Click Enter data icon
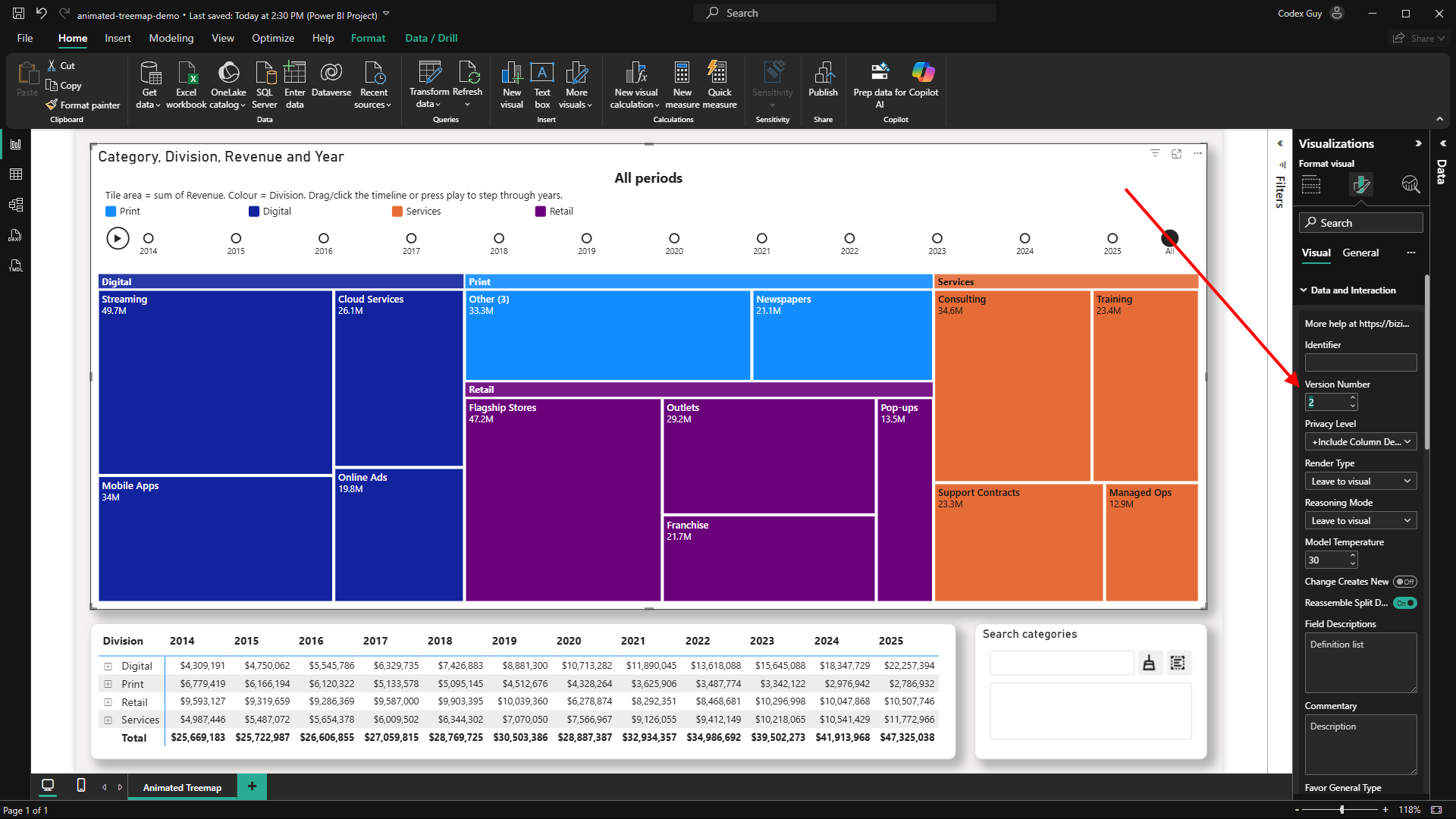 click(x=295, y=85)
